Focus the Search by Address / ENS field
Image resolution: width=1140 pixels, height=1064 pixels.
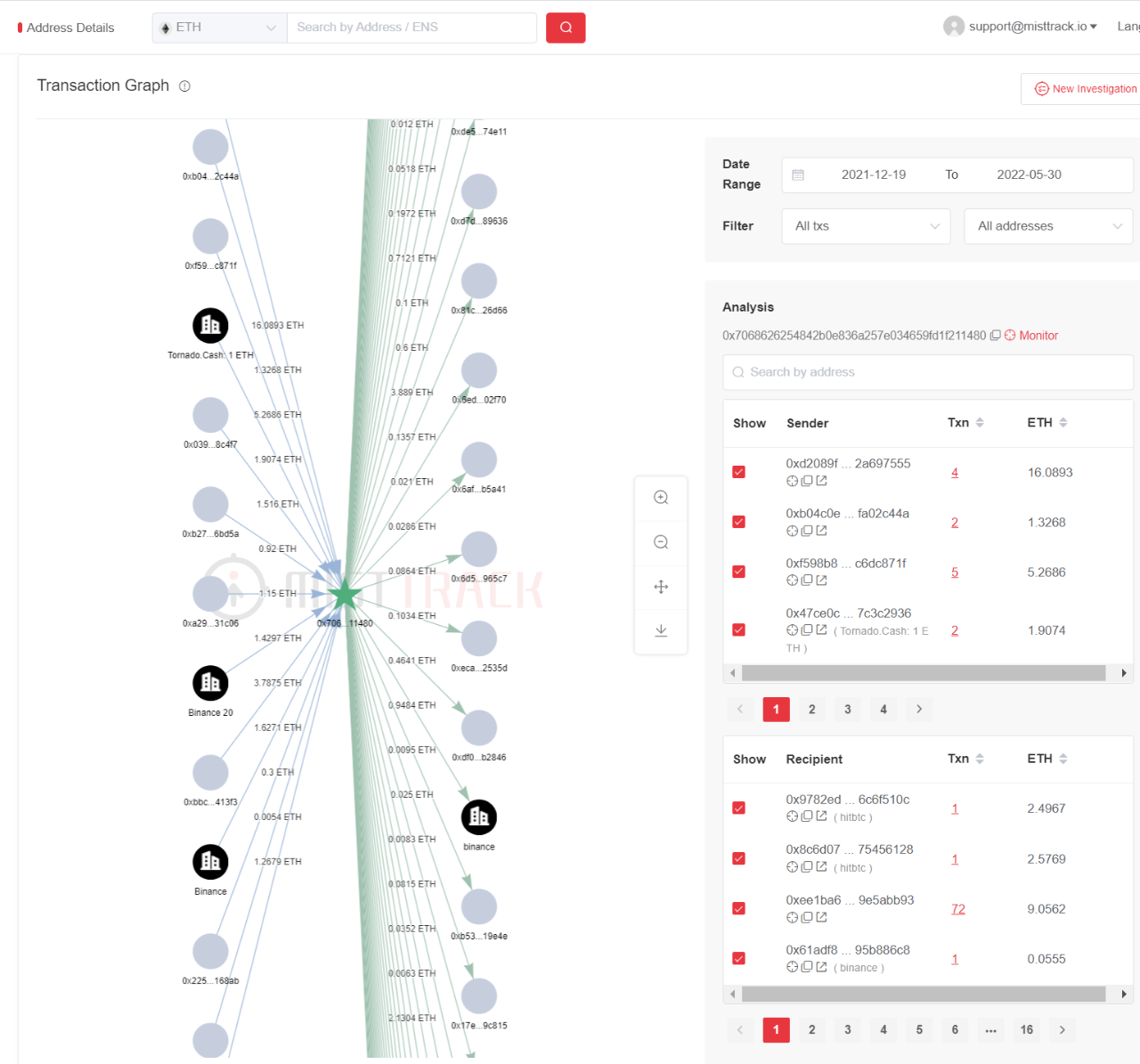point(411,28)
